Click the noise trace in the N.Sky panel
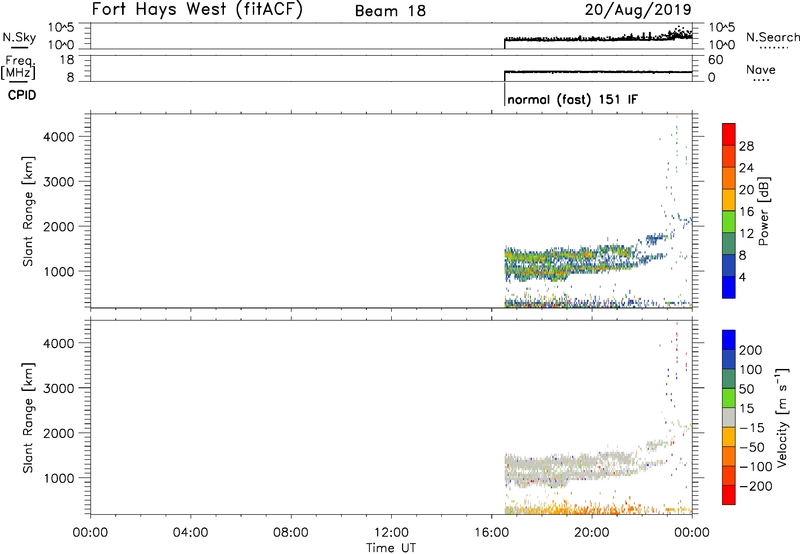The height and width of the screenshot is (554, 800). click(598, 38)
